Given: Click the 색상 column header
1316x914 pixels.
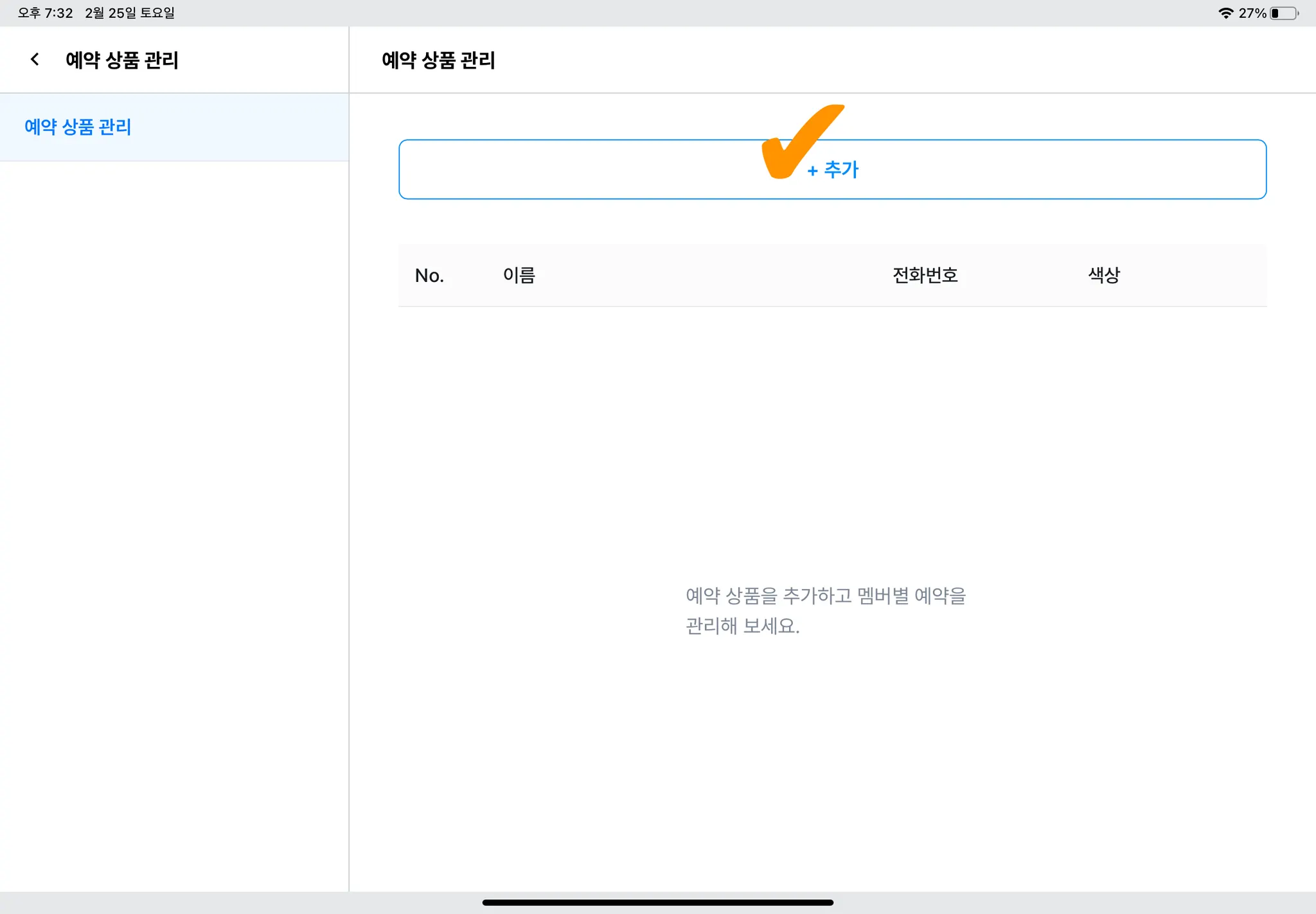Looking at the screenshot, I should pyautogui.click(x=1103, y=276).
